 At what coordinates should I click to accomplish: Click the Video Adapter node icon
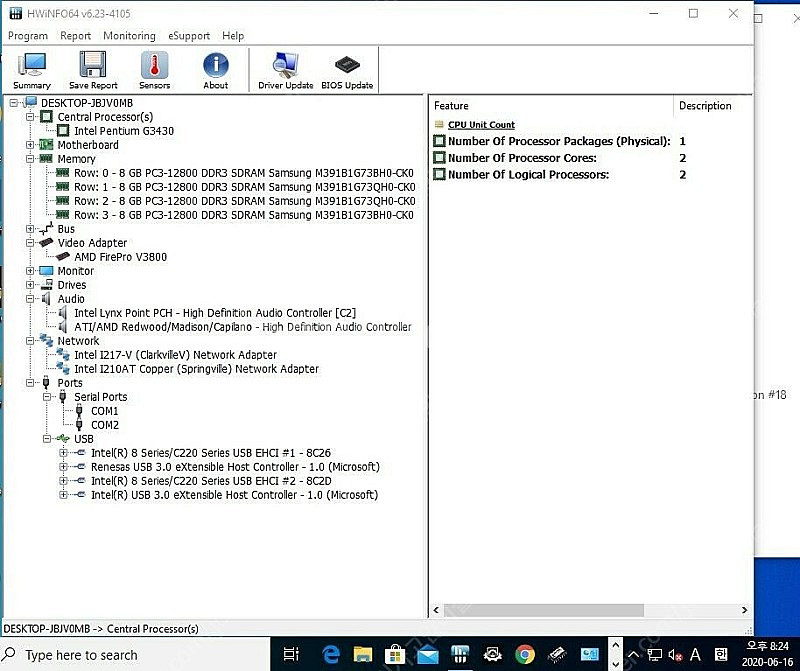tap(46, 243)
